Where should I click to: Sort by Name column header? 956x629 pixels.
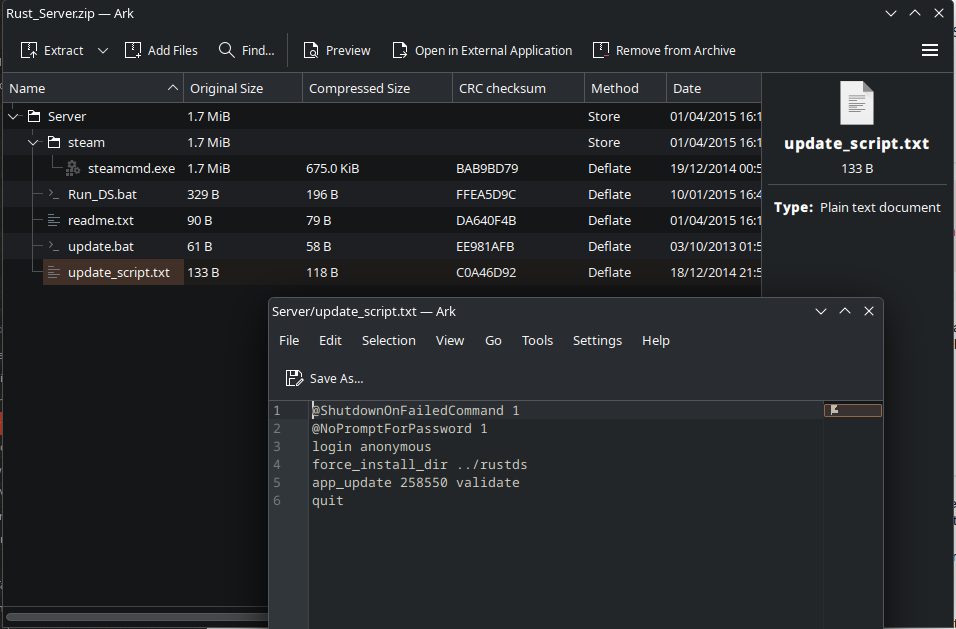[93, 88]
